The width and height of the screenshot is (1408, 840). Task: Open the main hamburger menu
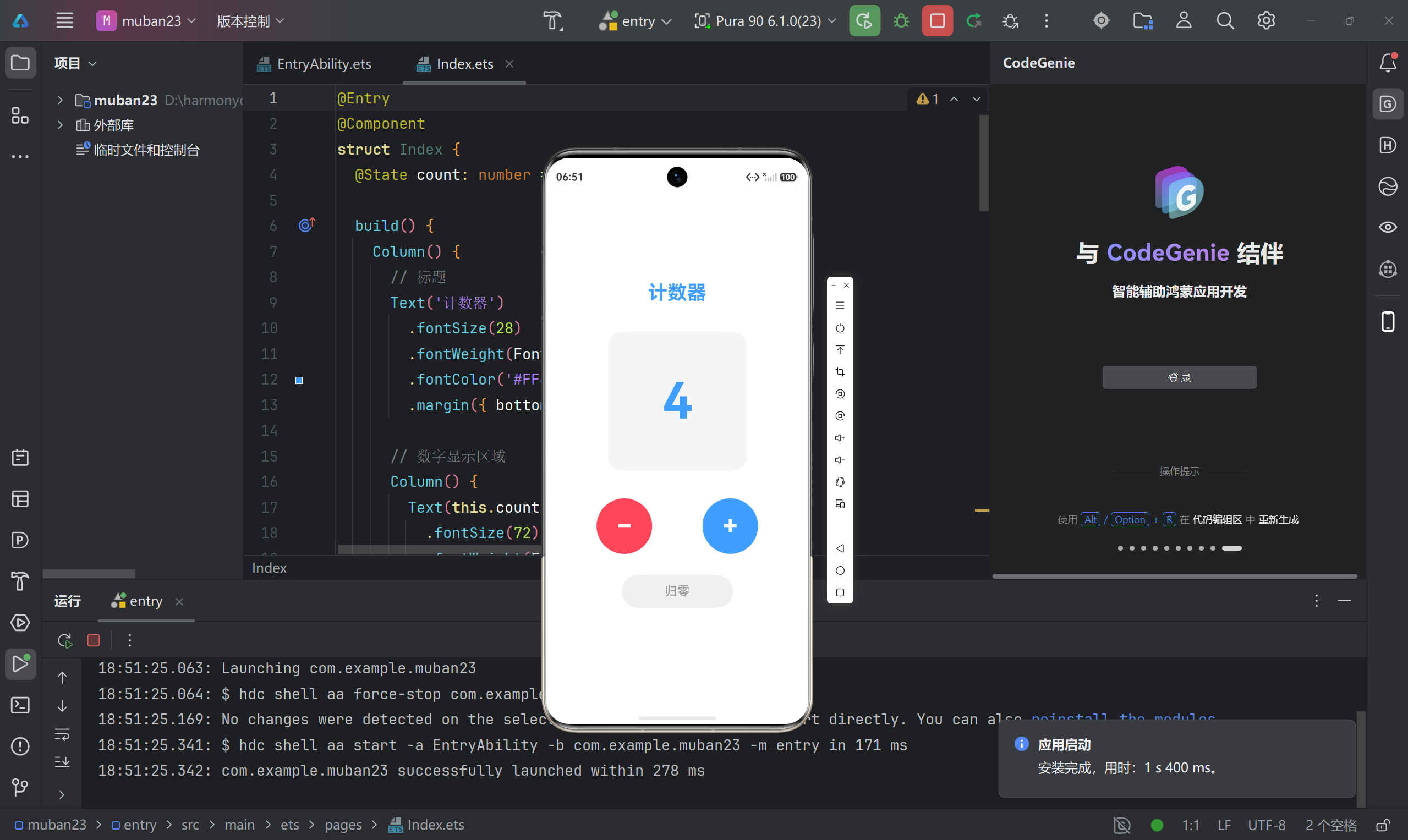click(x=64, y=21)
